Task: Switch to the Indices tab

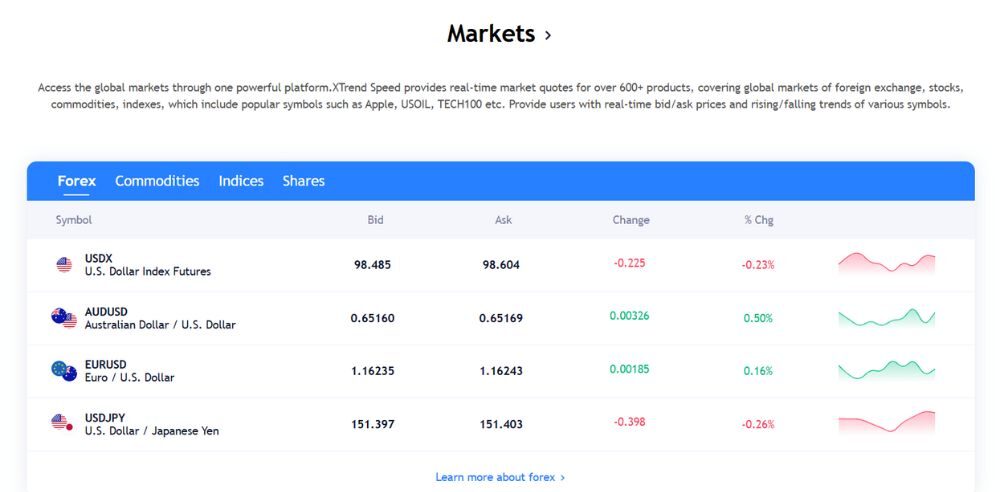Action: click(x=241, y=181)
